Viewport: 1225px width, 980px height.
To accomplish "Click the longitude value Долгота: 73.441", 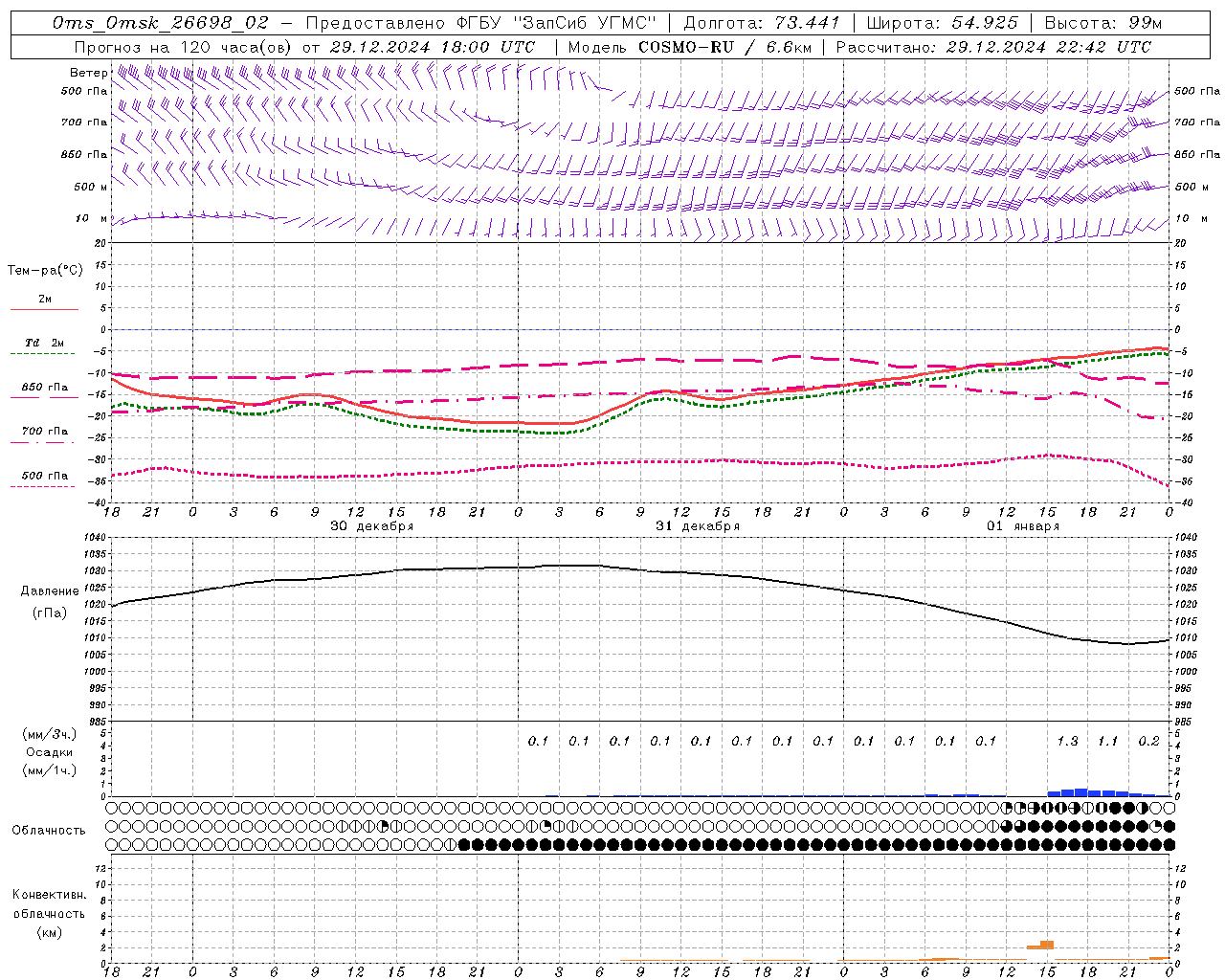I will click(x=762, y=23).
